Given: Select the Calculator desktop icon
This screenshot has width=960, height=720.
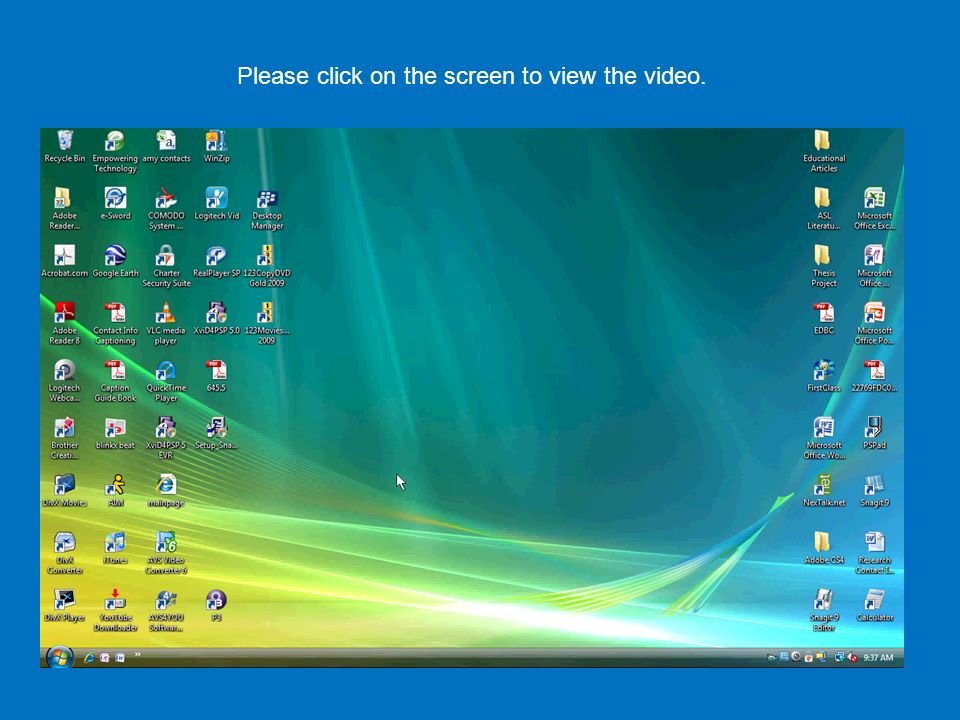Looking at the screenshot, I should [x=874, y=606].
